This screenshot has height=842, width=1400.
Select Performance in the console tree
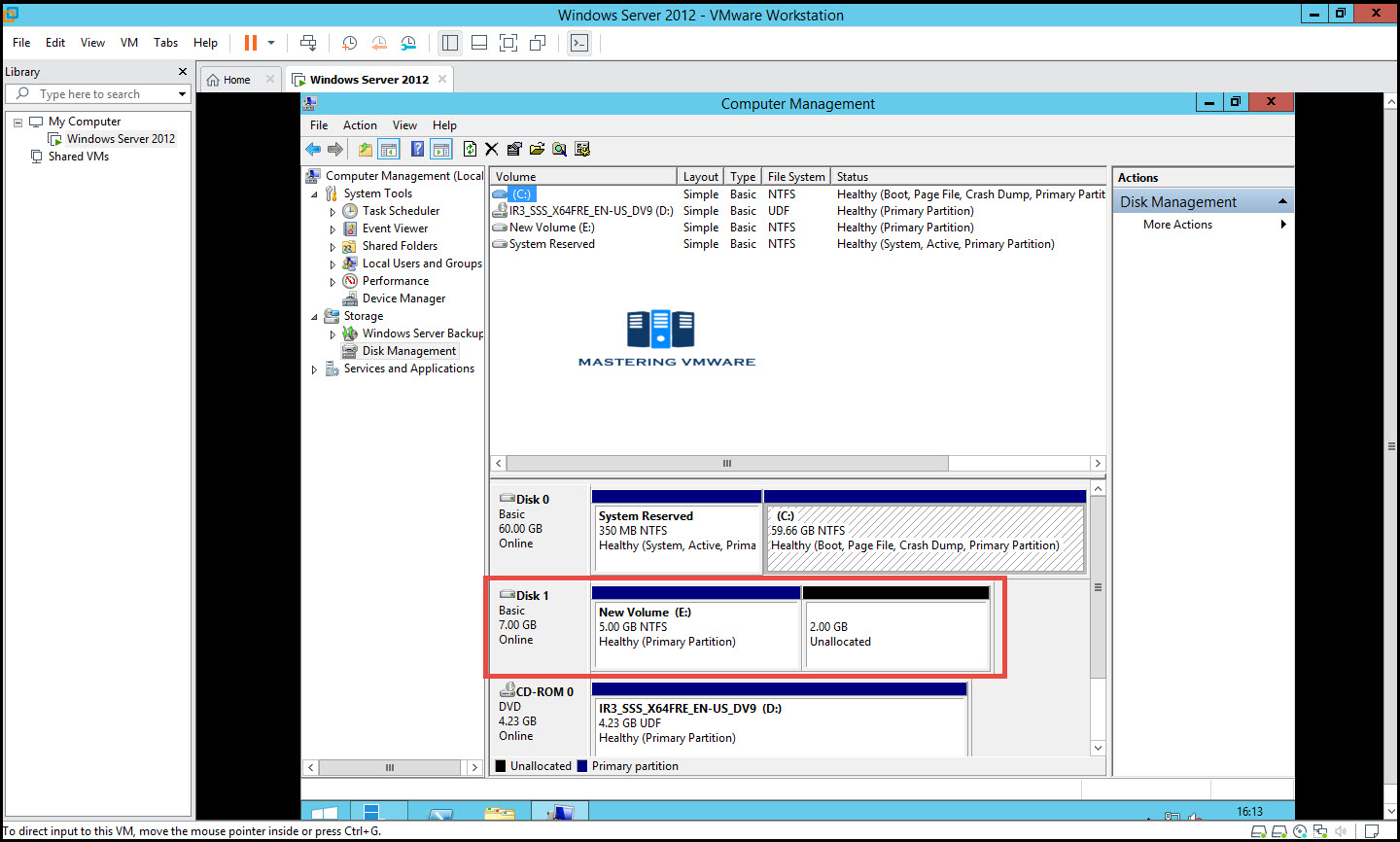(396, 281)
